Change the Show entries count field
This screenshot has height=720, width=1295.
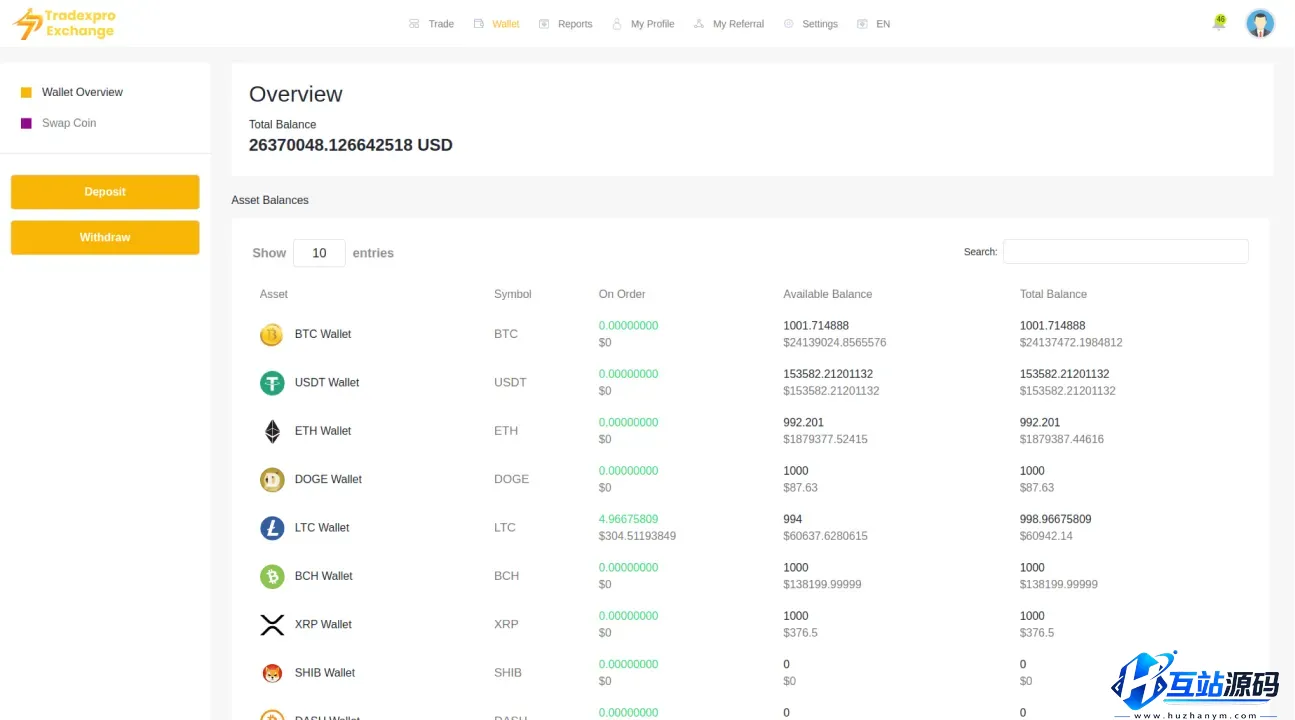click(319, 253)
